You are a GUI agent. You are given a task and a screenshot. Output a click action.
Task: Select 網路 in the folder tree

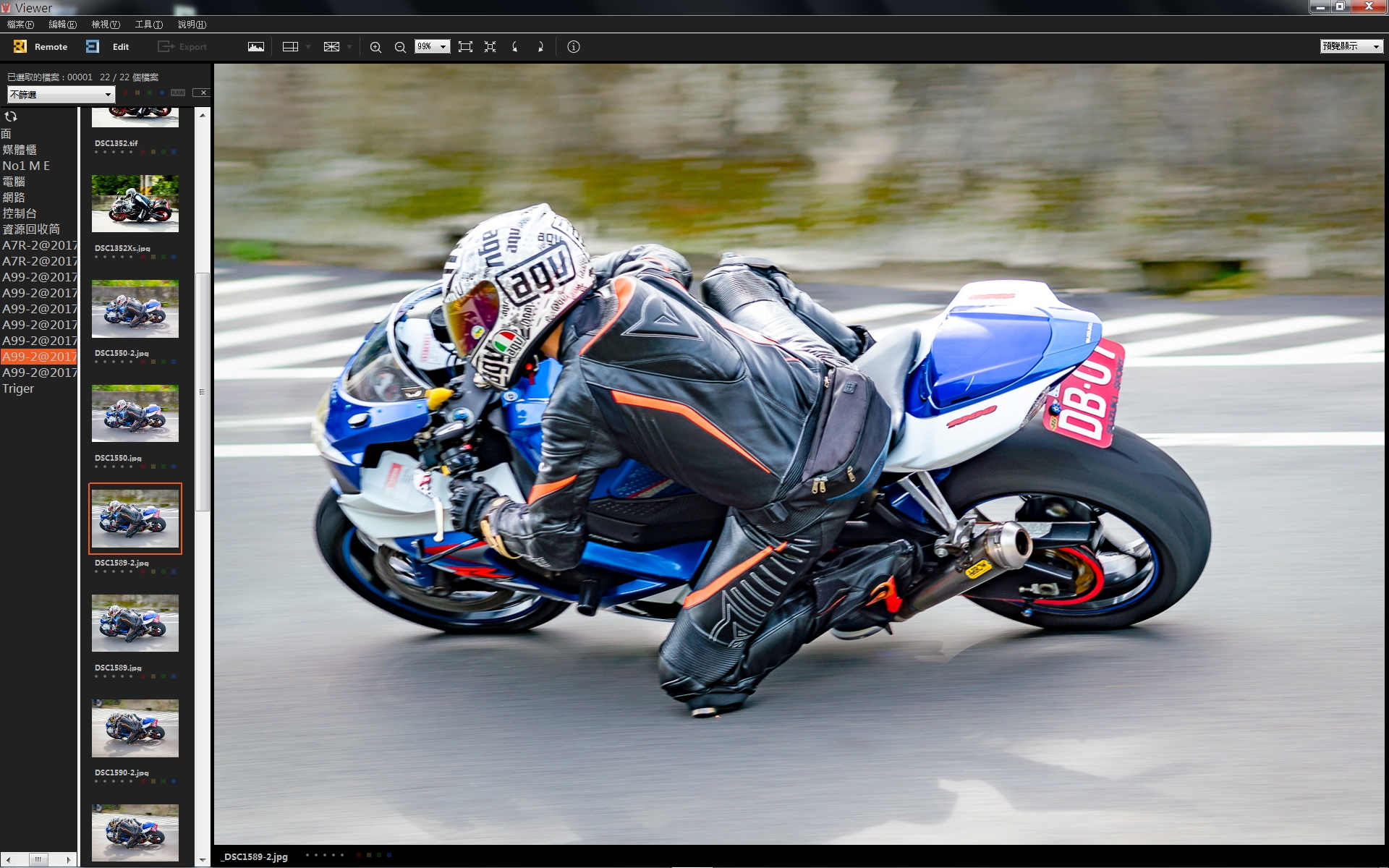(x=14, y=197)
